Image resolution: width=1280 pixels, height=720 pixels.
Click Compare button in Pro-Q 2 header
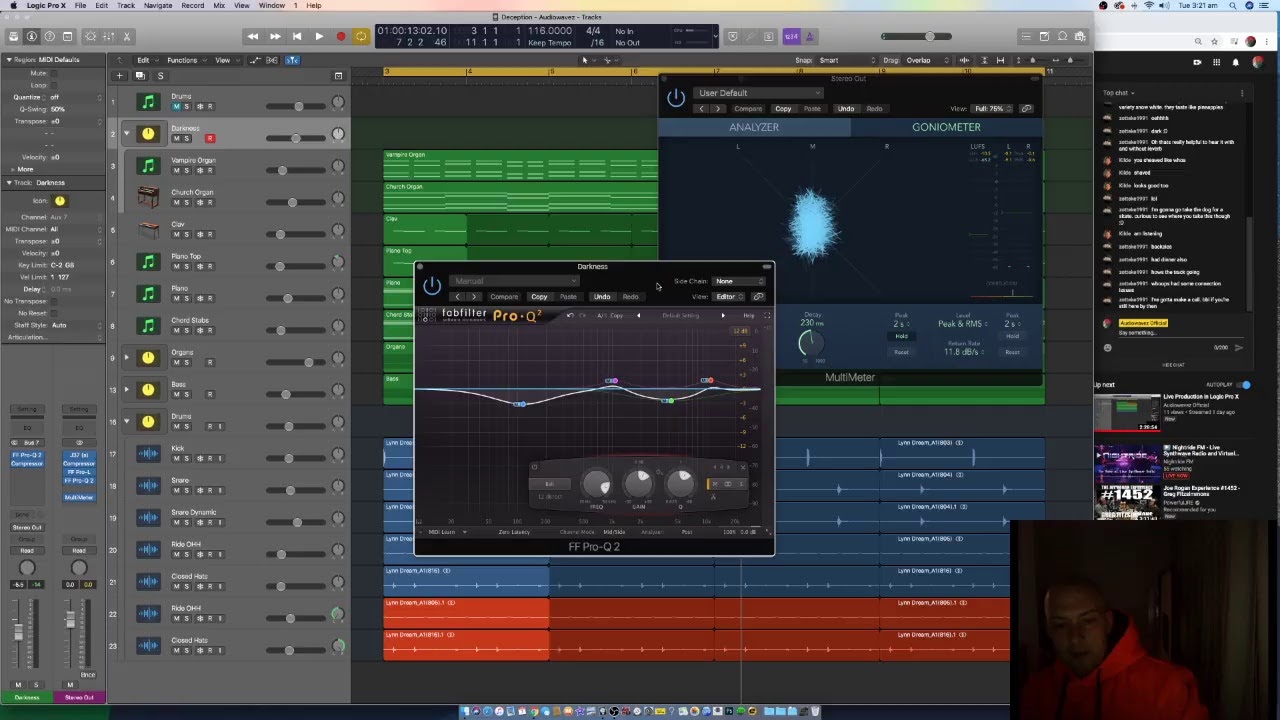coord(504,297)
